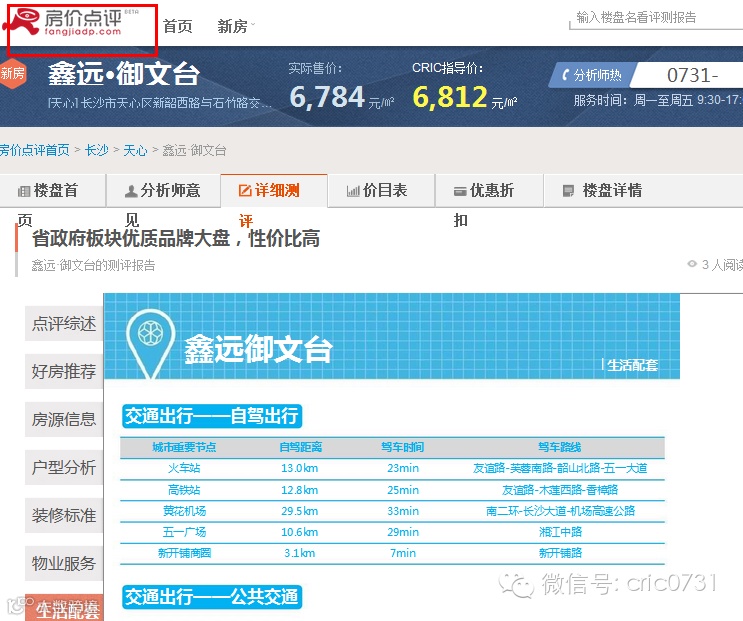The image size is (743, 621).
Task: Select the 详细测评 tab
Action: pyautogui.click(x=274, y=190)
